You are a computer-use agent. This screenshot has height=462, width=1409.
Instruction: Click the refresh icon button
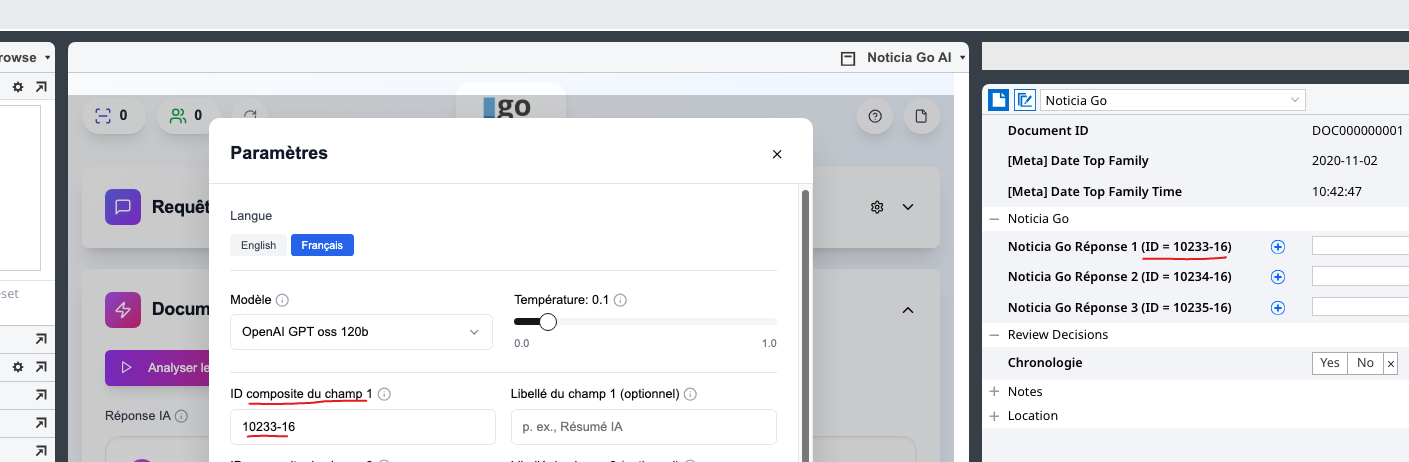click(x=250, y=116)
